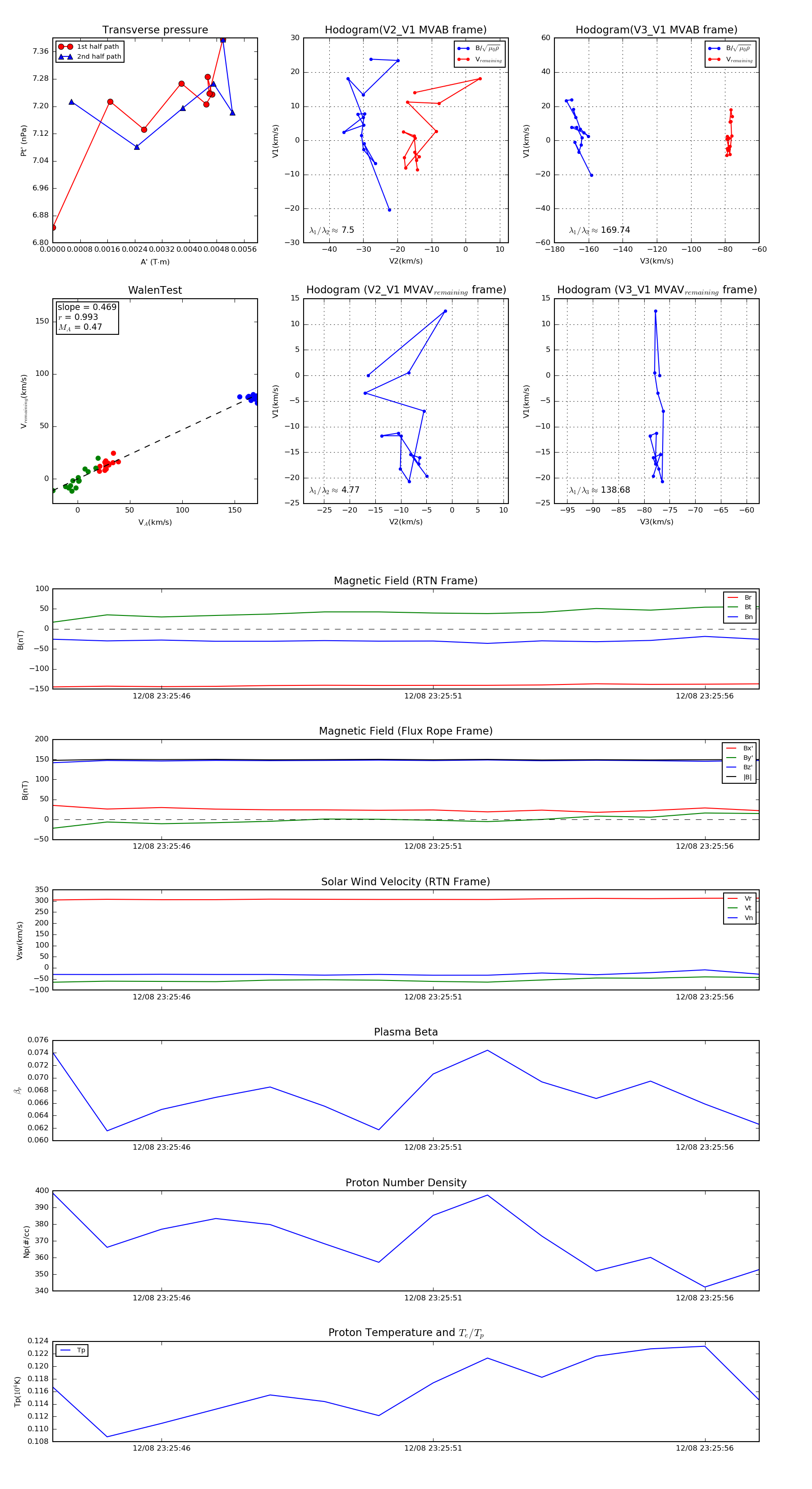Click '12/08 23:25:56' tick under Magnetic Field RTN plot
This screenshot has width=812, height=1489.
coord(705,696)
